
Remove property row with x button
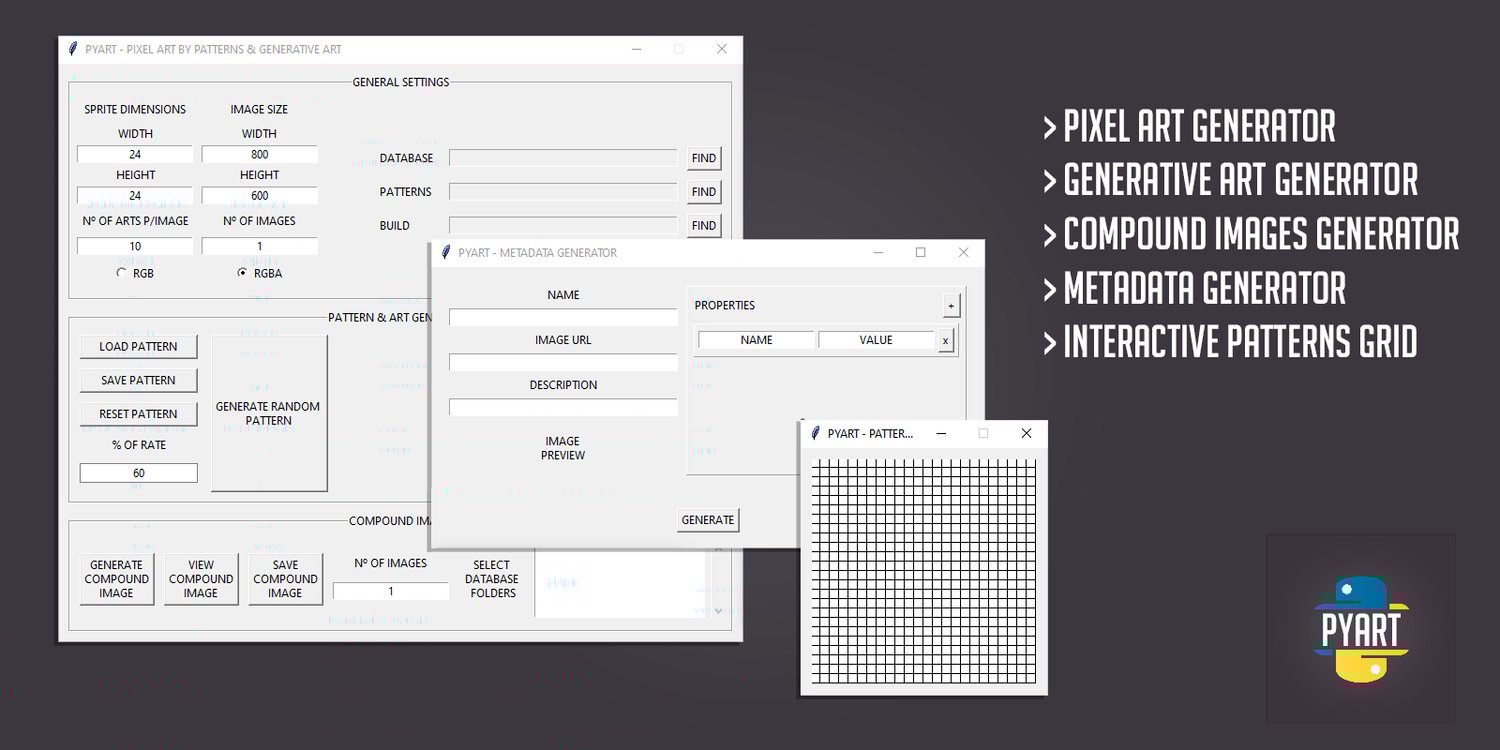tap(945, 341)
